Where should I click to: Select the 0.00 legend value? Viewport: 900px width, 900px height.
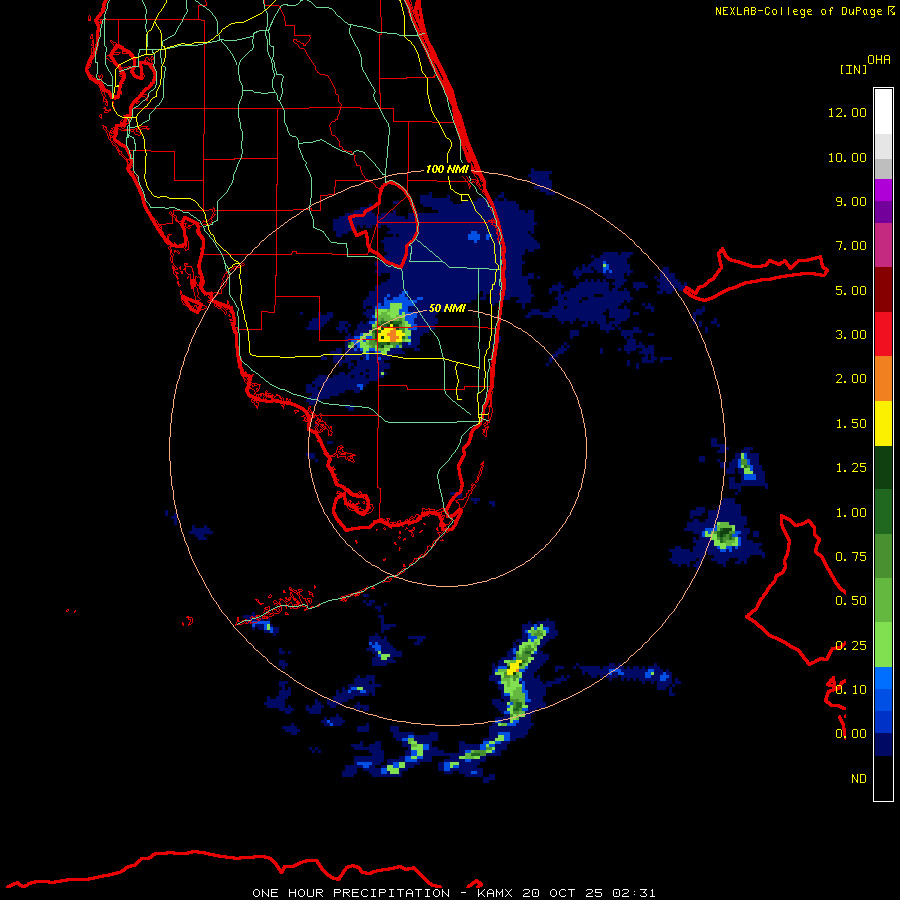pyautogui.click(x=851, y=734)
